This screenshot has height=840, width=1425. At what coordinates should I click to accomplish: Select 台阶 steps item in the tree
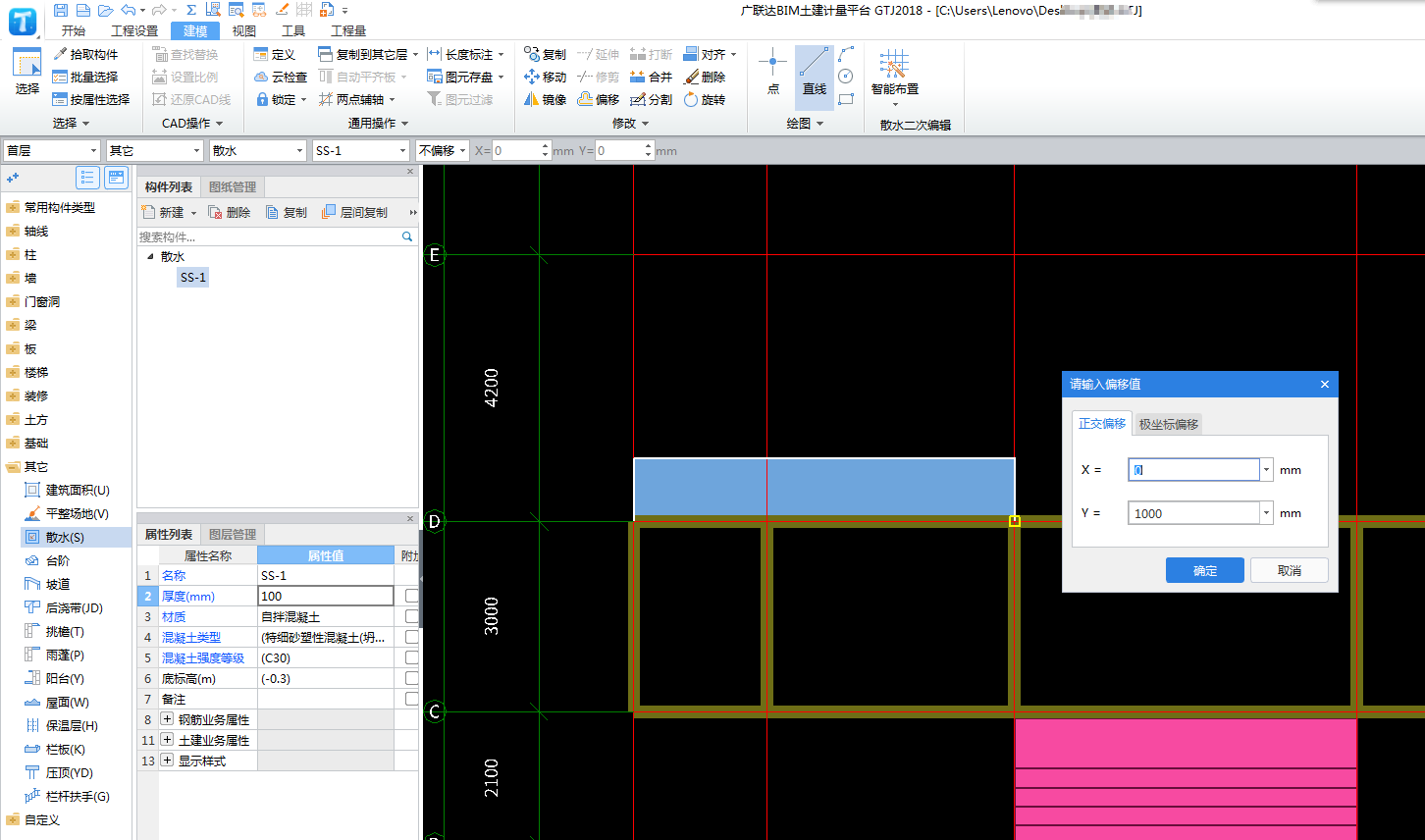[48, 560]
